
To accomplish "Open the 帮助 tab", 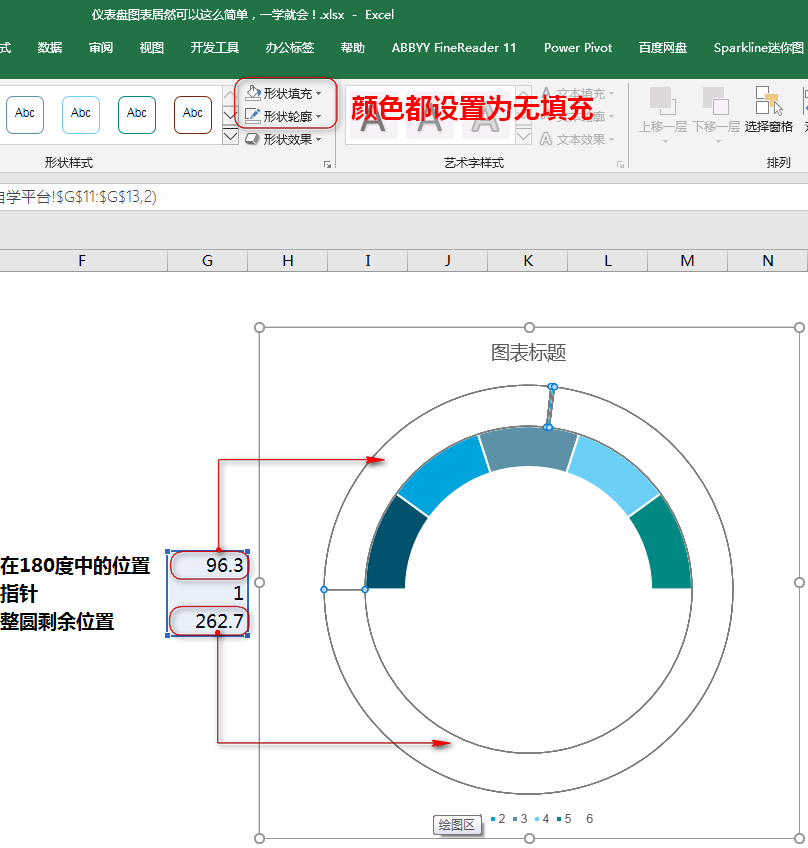I will [x=353, y=48].
